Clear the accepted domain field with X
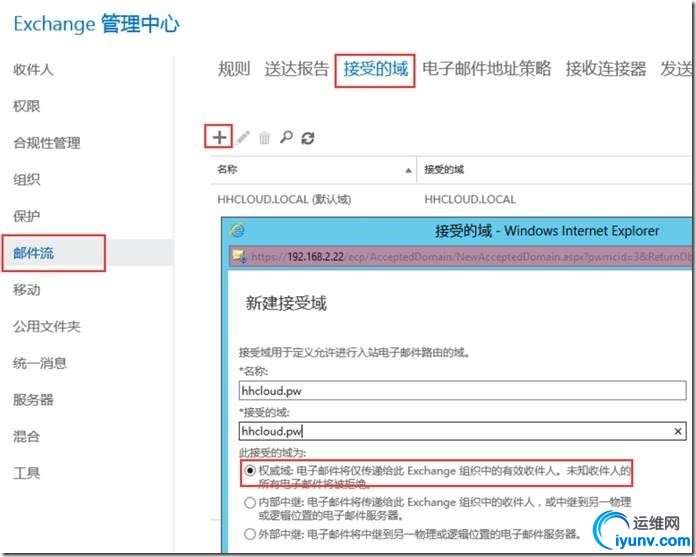Viewport: 696px width, 557px height. [x=677, y=431]
